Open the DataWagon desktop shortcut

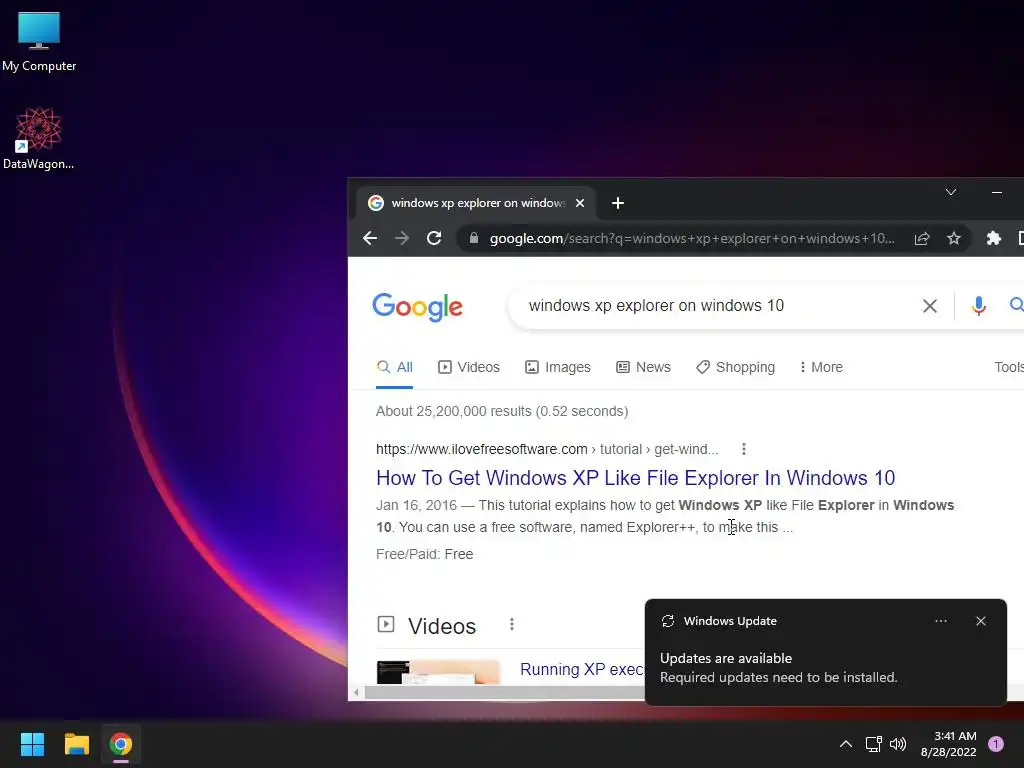39,138
